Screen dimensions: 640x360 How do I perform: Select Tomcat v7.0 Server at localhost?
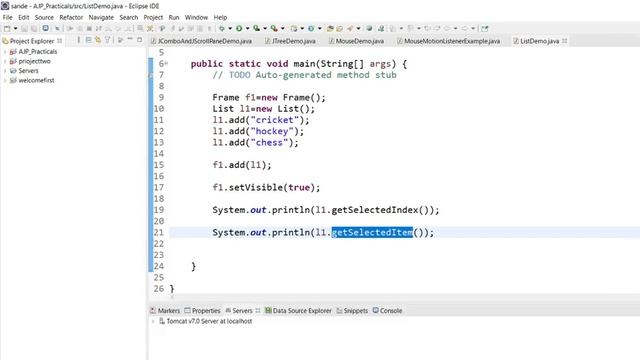click(209, 321)
